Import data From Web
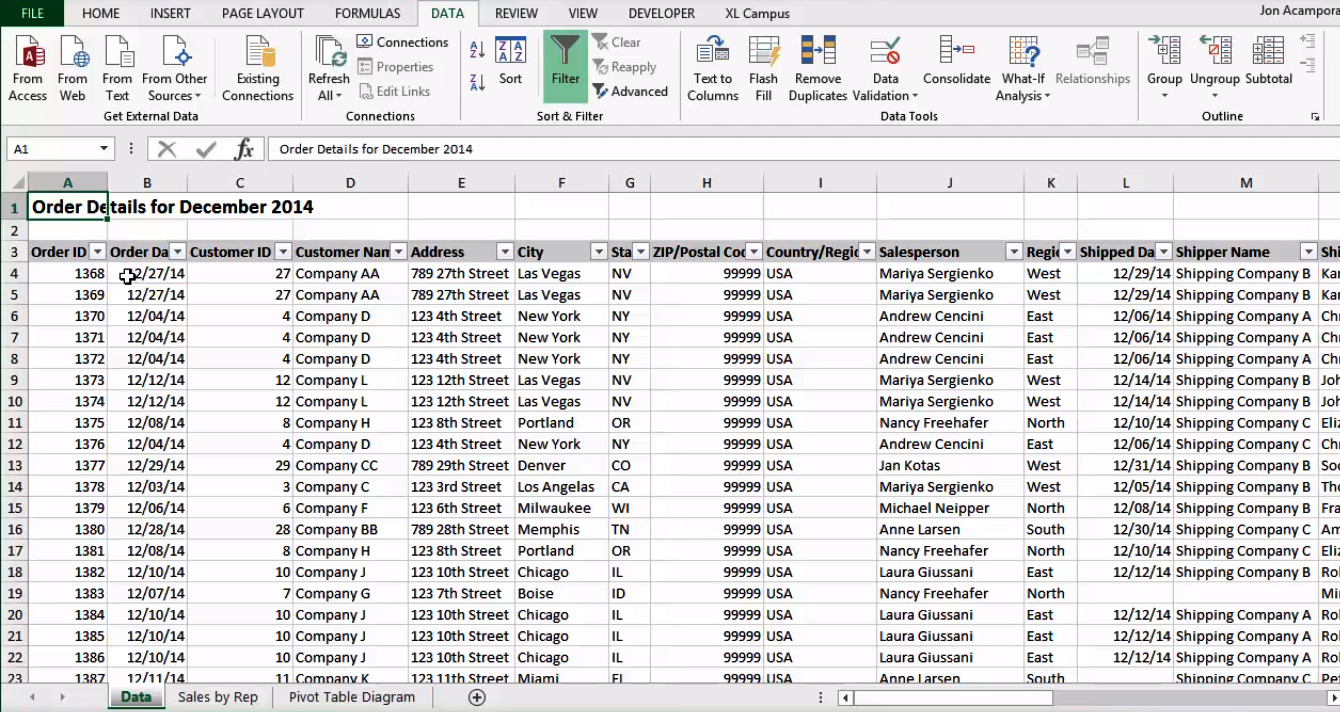 pos(72,68)
